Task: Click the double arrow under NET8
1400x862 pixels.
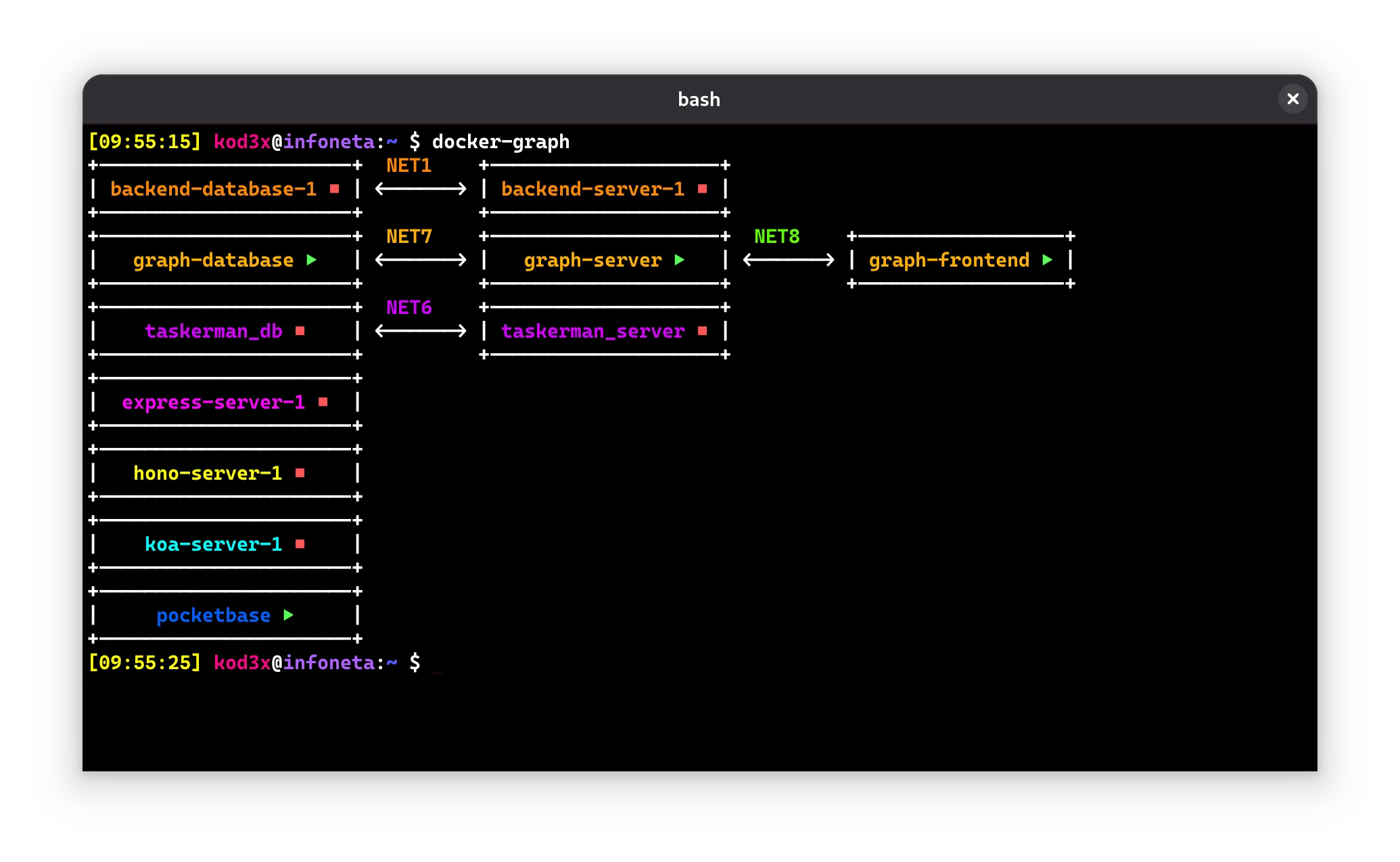Action: pos(789,260)
